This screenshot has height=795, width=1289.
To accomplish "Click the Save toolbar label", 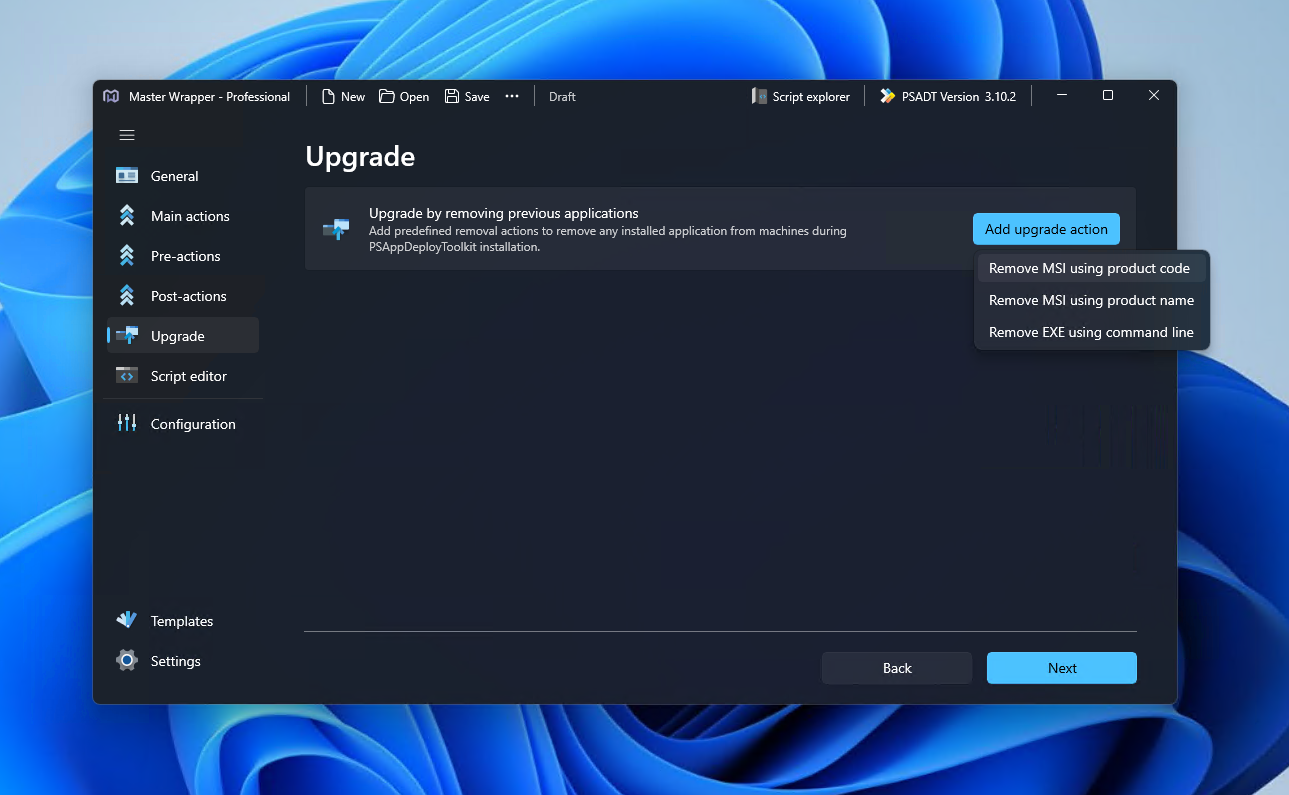I will point(477,97).
